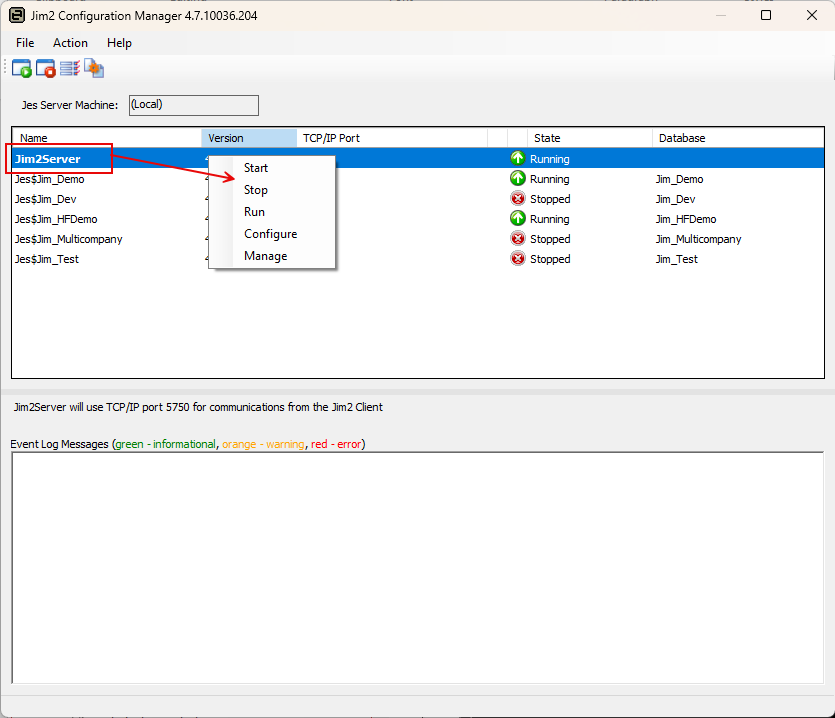
Task: Sort by the TCP/IP Port column header
Action: (x=392, y=138)
